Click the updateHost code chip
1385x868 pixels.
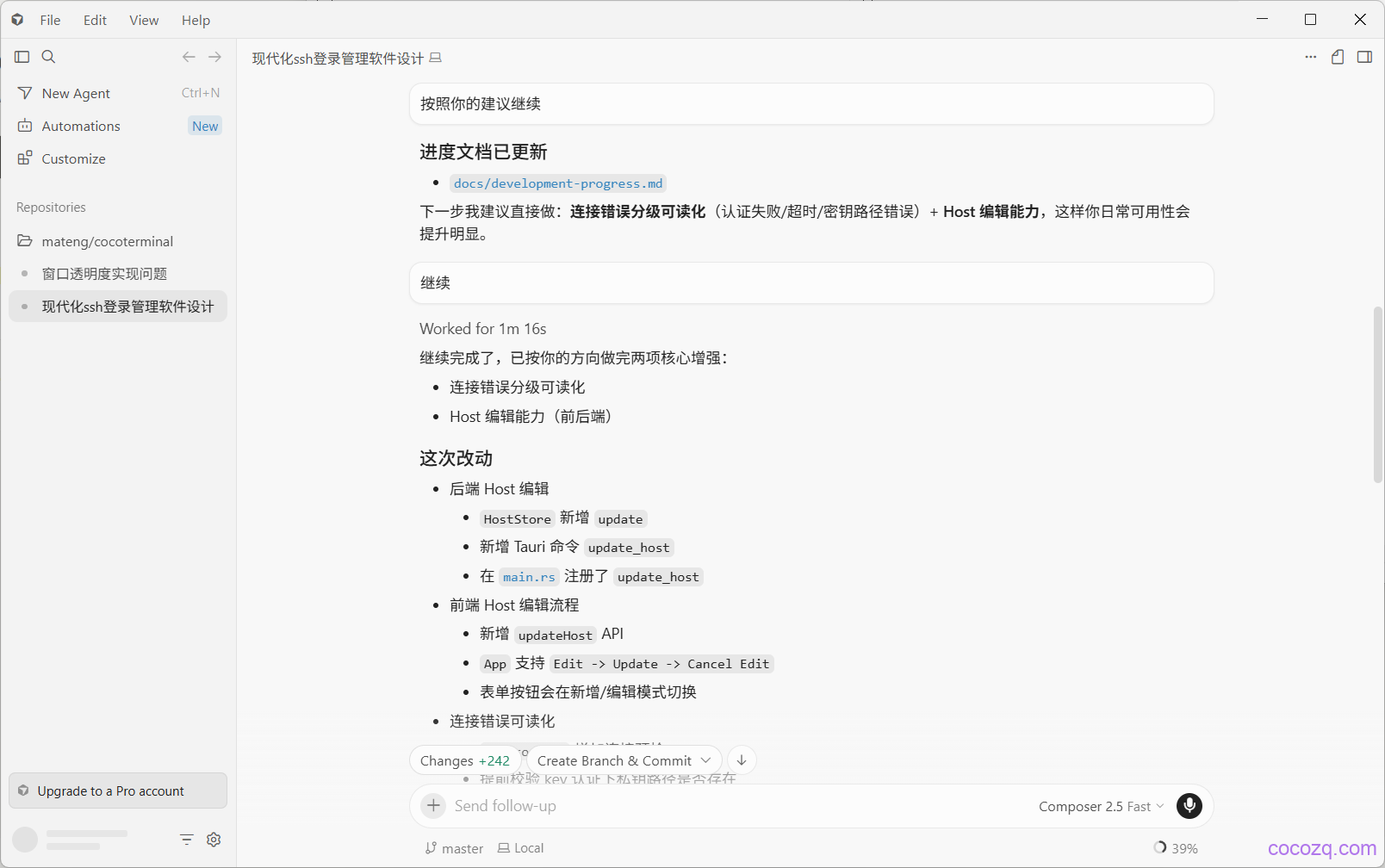click(x=556, y=635)
